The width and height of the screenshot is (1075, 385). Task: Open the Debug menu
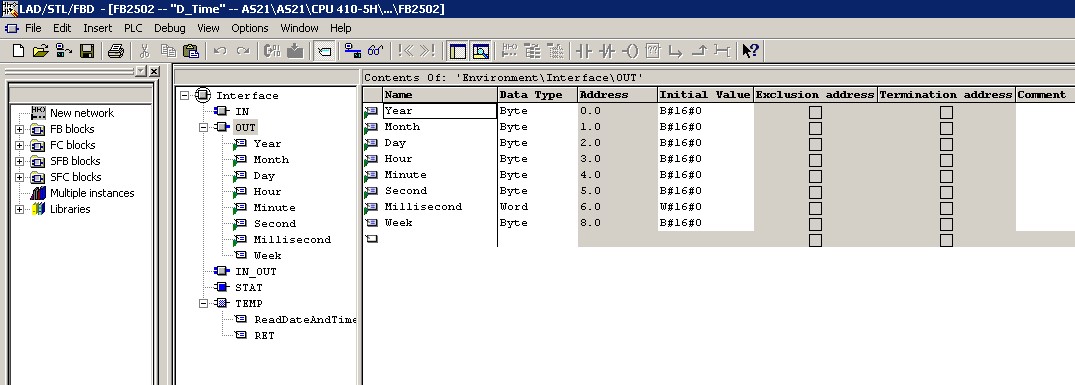(169, 28)
